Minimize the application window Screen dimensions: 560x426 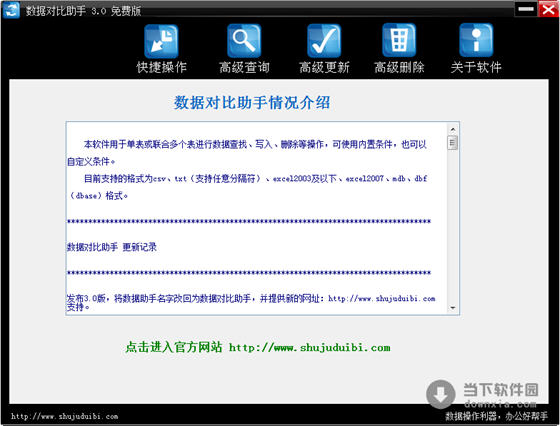click(526, 9)
